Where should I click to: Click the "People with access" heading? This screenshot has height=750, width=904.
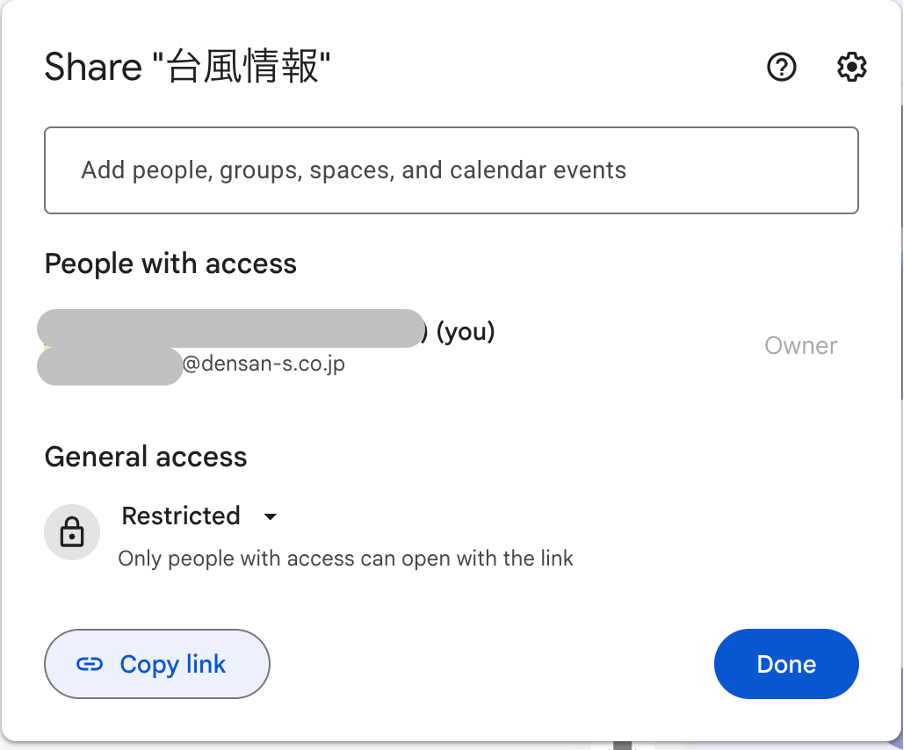point(170,264)
